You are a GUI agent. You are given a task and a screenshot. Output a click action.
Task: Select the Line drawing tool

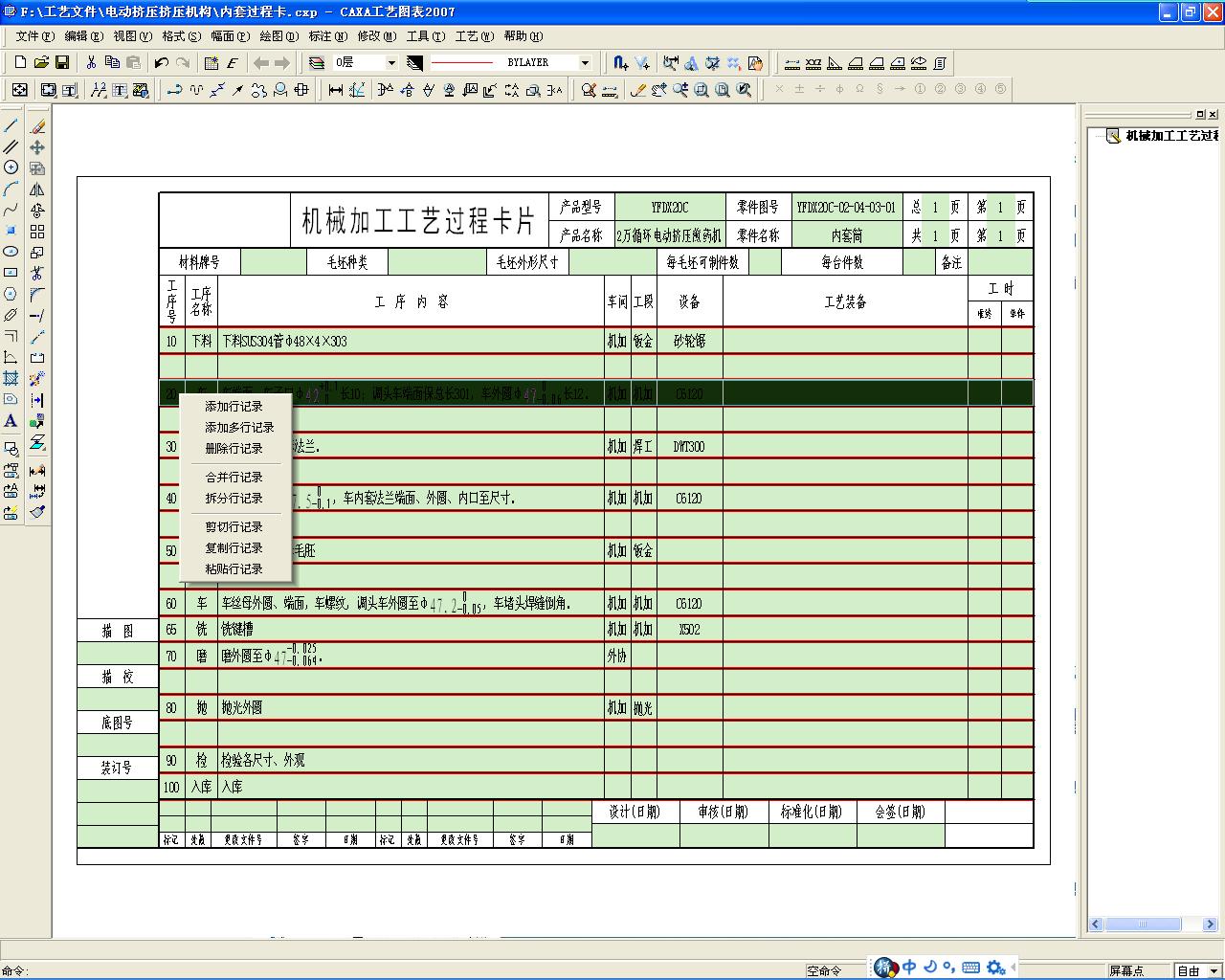pos(11,126)
